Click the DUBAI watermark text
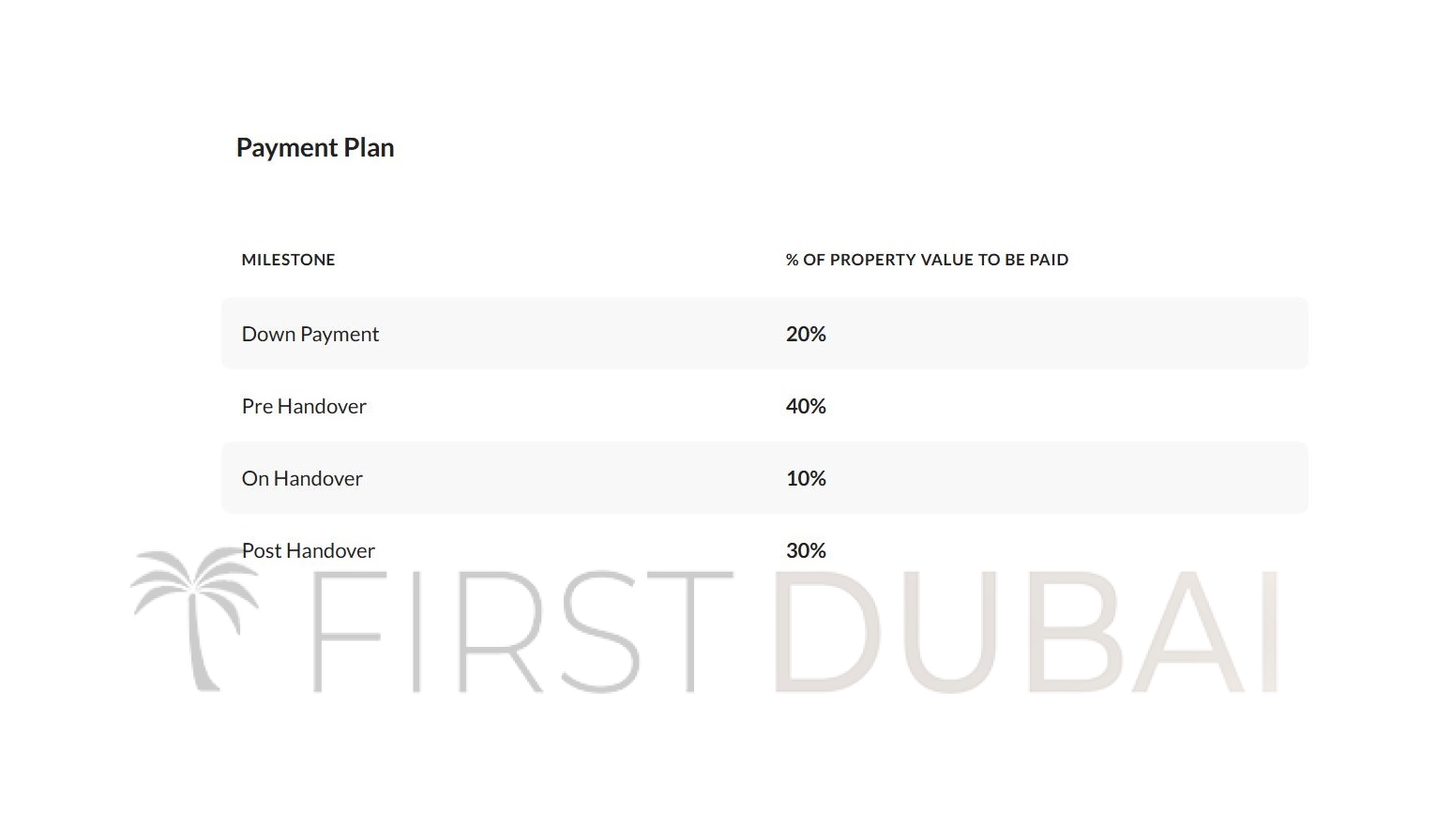1437x840 pixels. 1026,632
